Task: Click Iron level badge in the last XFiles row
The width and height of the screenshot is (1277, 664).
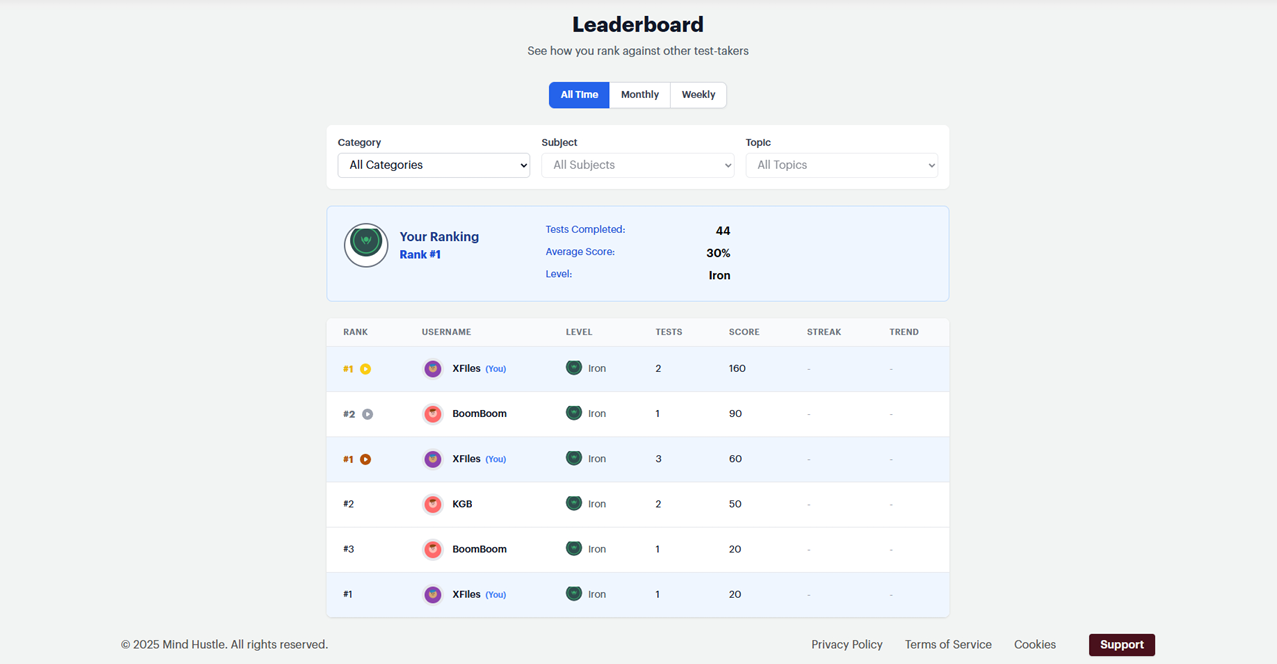Action: (x=574, y=593)
